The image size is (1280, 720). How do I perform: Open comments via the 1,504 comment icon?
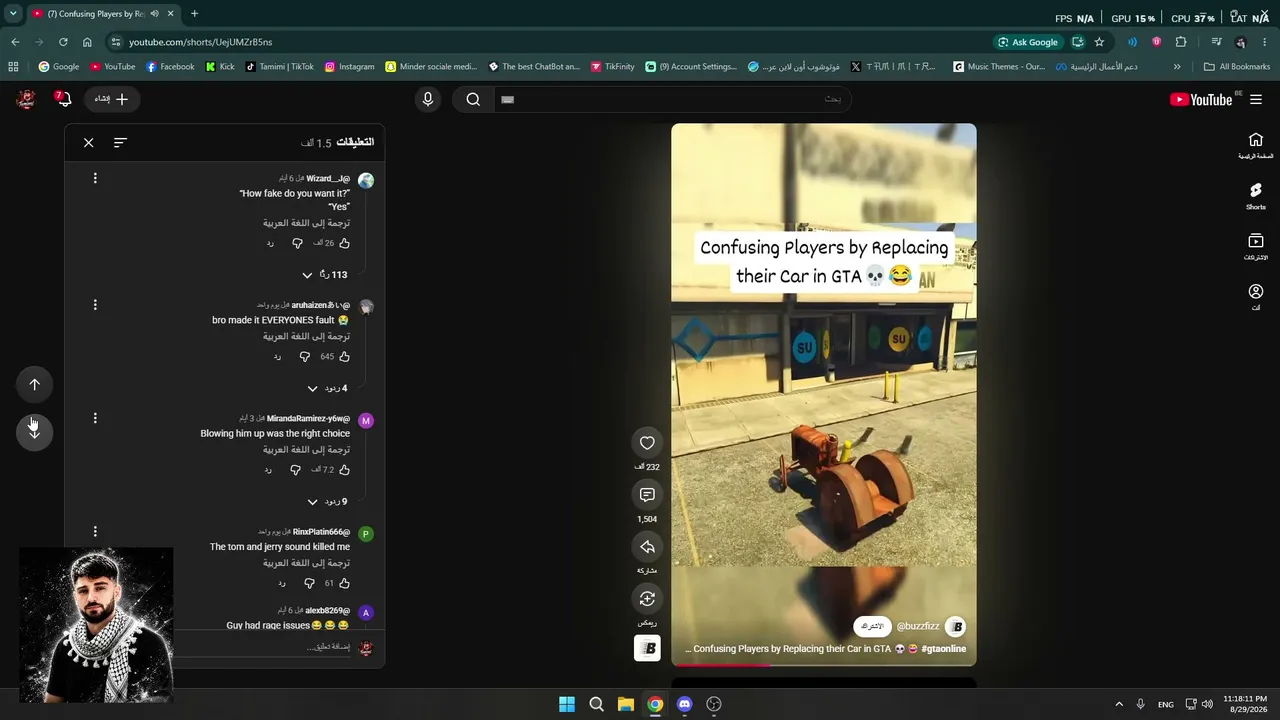(647, 495)
